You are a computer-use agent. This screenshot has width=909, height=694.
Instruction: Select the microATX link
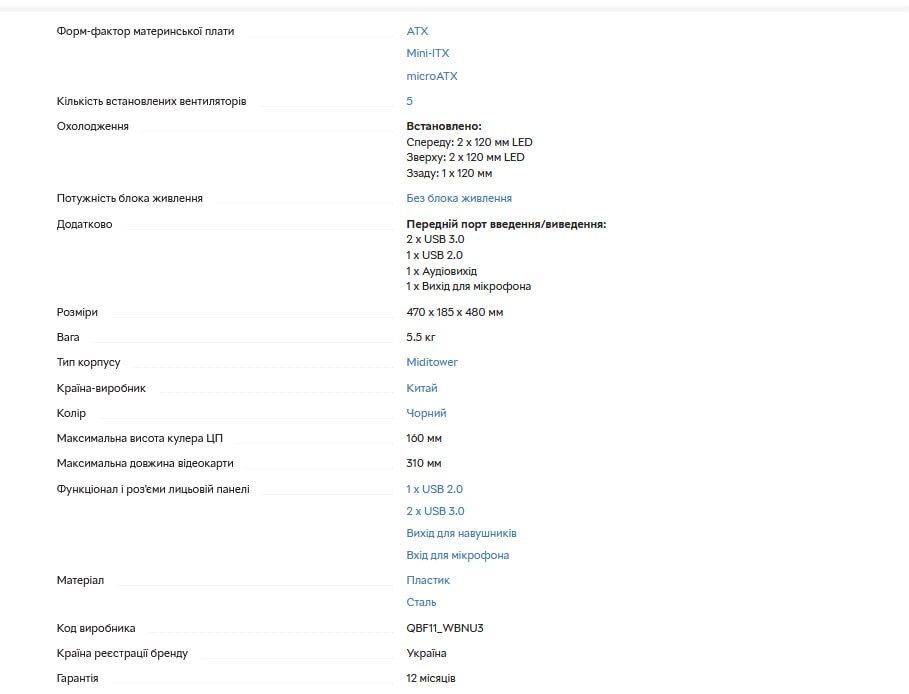click(432, 76)
